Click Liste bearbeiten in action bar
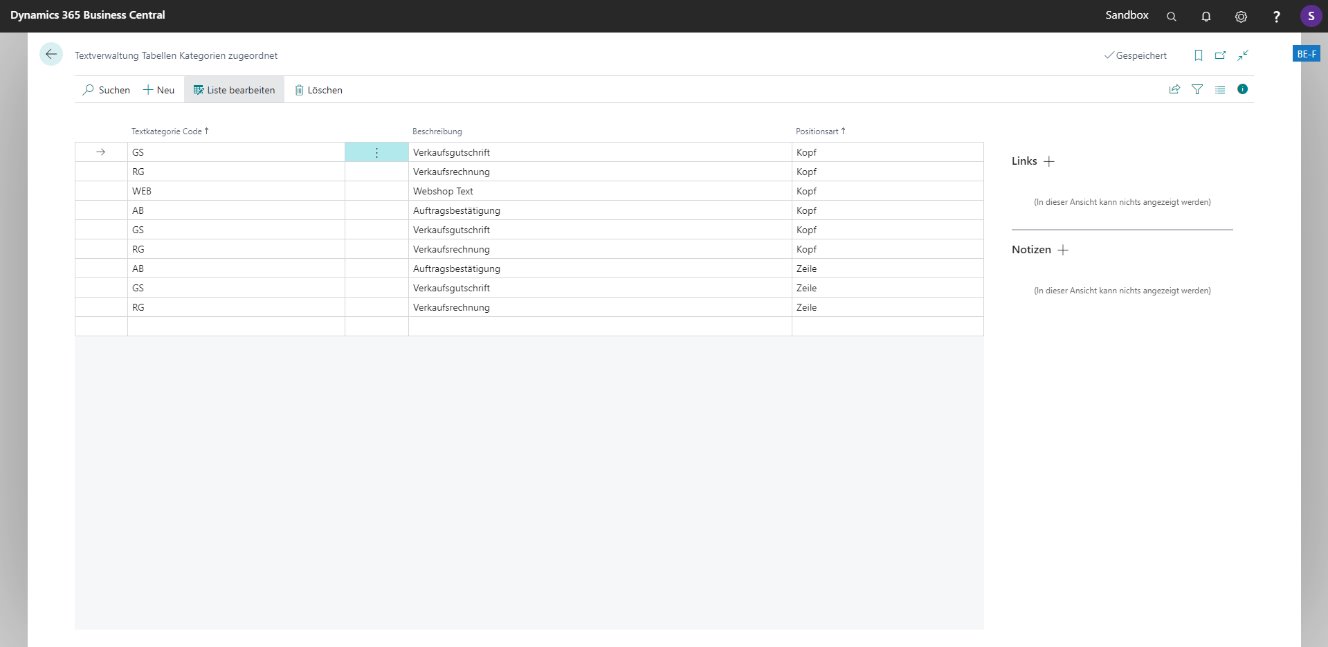Image resolution: width=1328 pixels, height=647 pixels. pos(234,90)
